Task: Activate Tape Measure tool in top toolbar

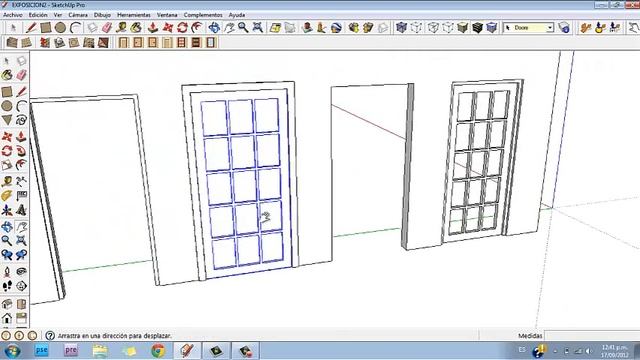Action: [121, 28]
